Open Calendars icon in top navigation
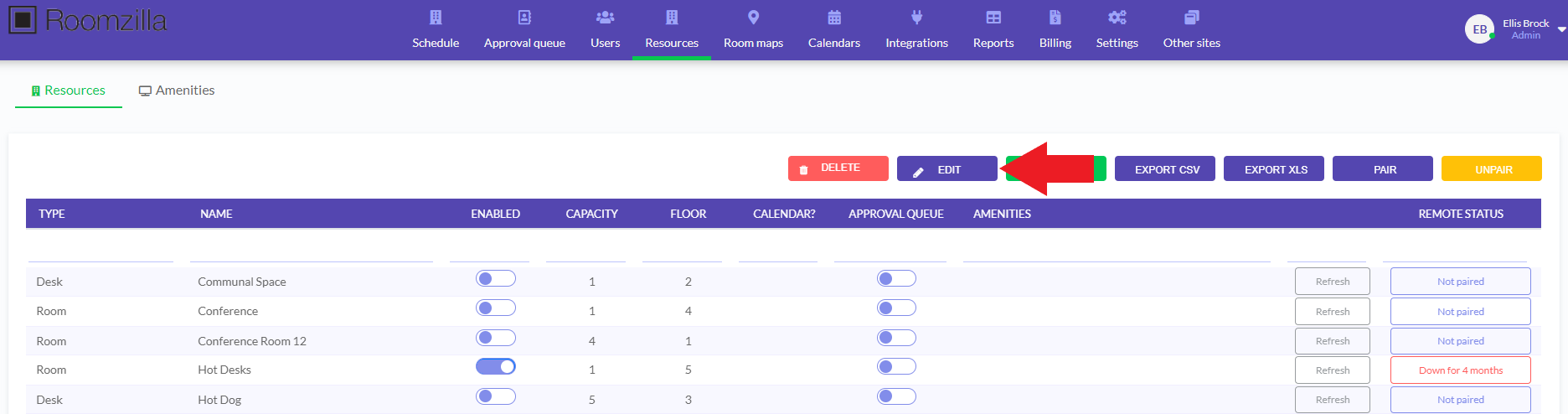Screen dimensions: 1568x414 [x=833, y=18]
